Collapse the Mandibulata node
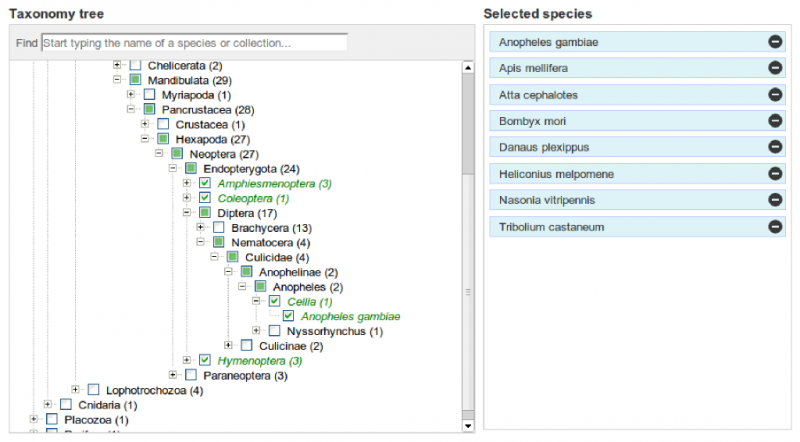The height and width of the screenshot is (442, 800). [x=117, y=80]
